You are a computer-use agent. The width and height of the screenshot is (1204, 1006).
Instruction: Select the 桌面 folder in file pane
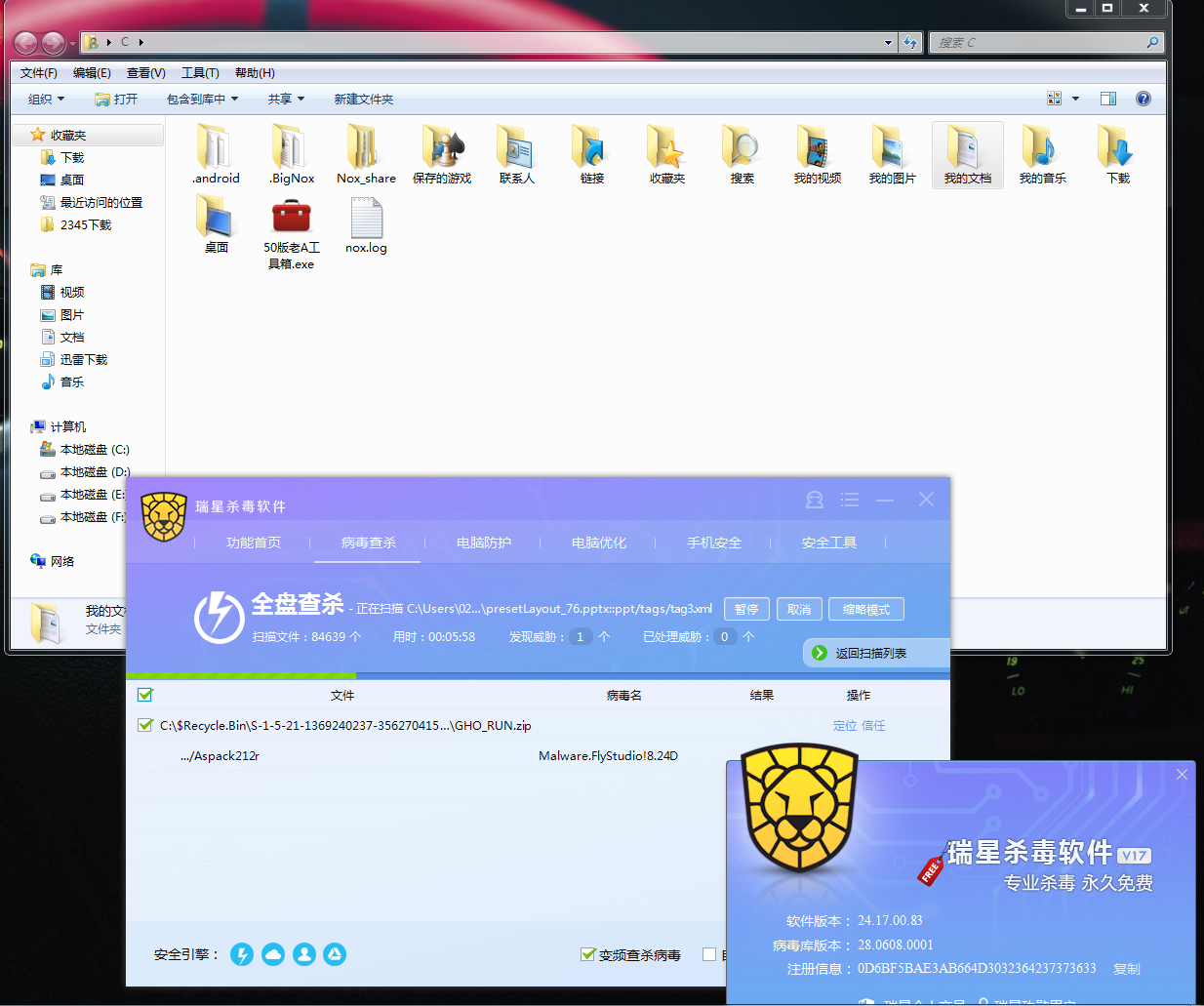[216, 223]
